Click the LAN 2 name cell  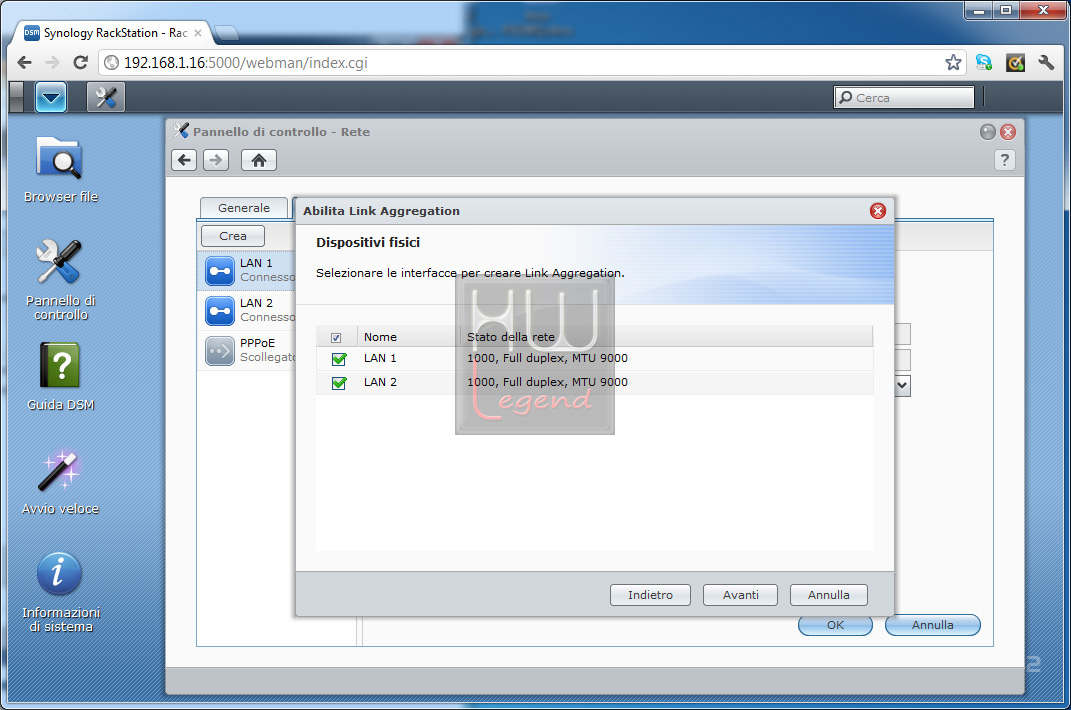pos(380,382)
